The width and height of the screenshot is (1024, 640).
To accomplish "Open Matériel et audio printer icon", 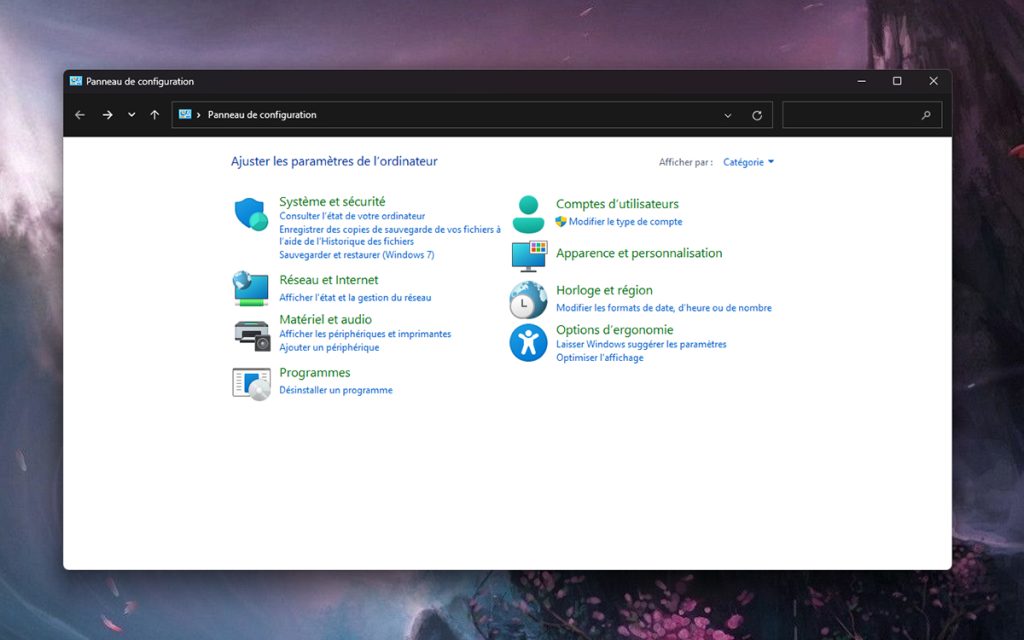I will (x=251, y=334).
